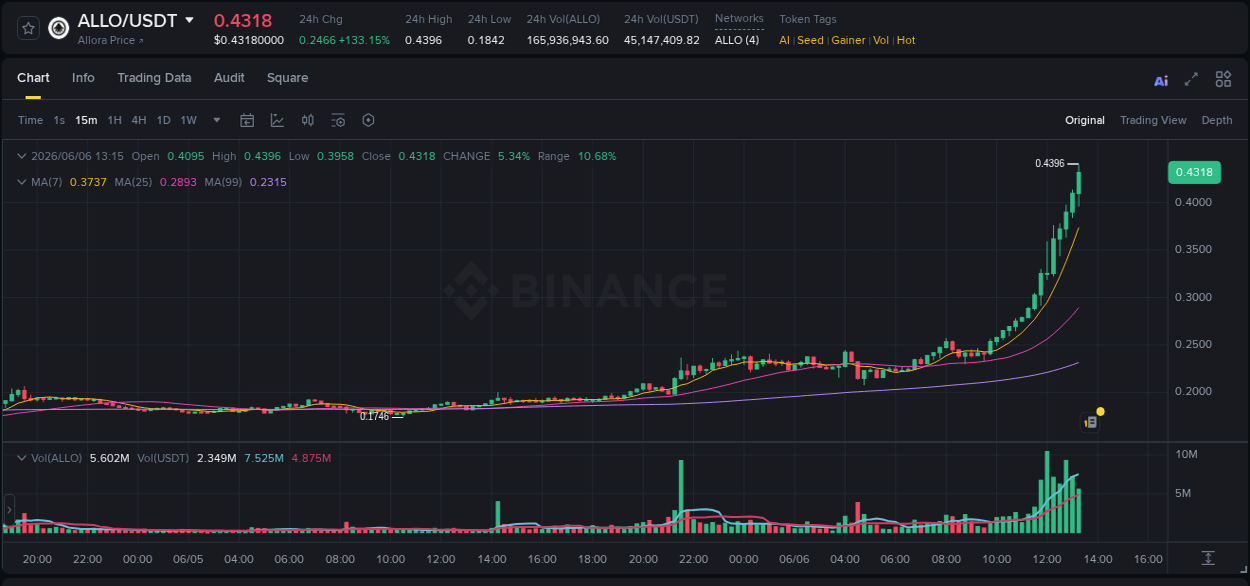Open the Square tab
Screen dimensions: 1250x586
287,78
